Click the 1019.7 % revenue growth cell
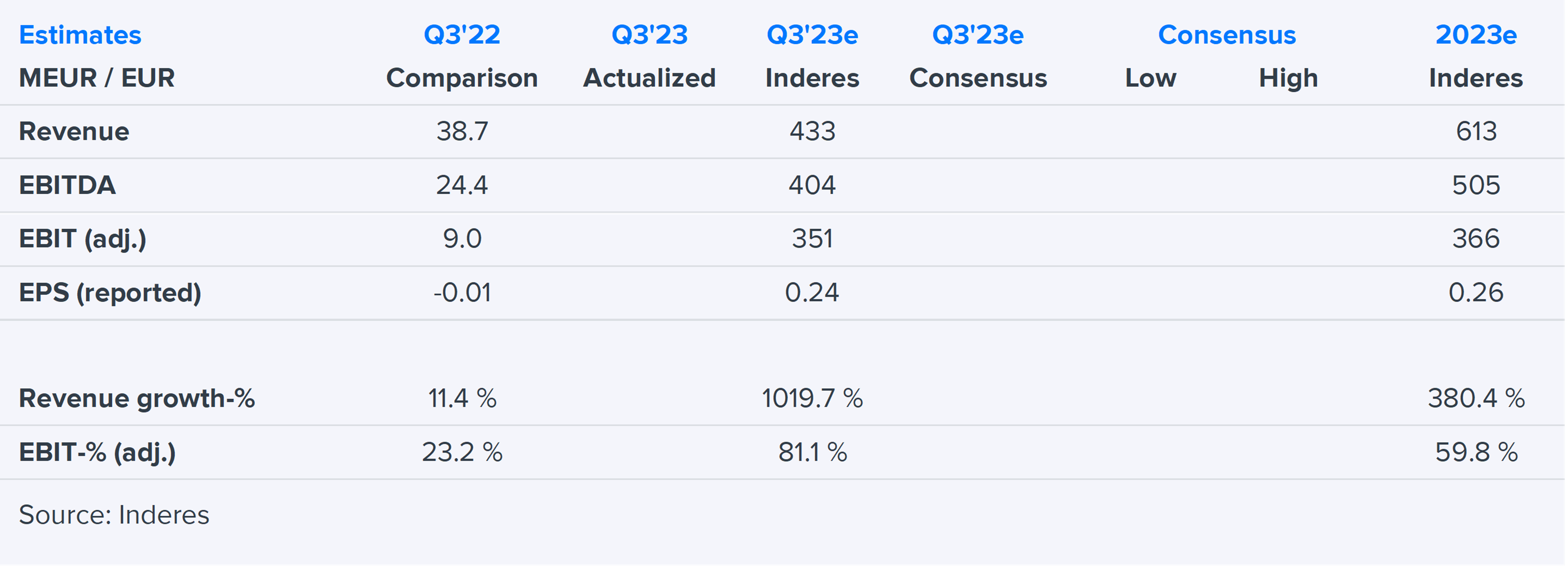1568x567 pixels. pyautogui.click(x=812, y=398)
